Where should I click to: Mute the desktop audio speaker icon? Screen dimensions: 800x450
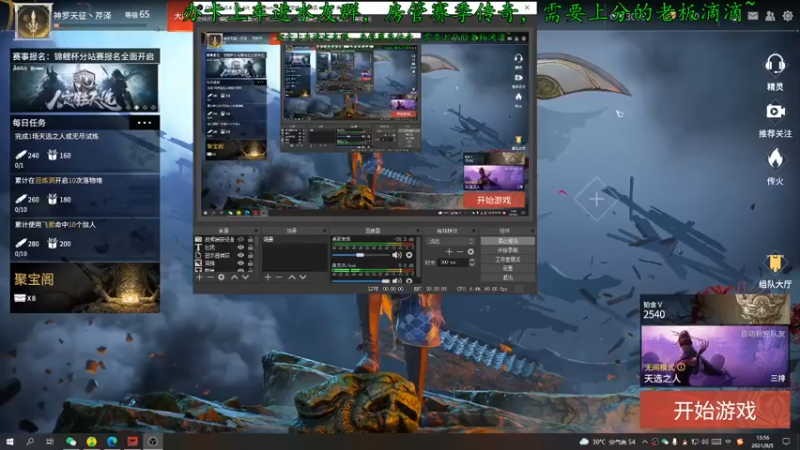point(396,255)
